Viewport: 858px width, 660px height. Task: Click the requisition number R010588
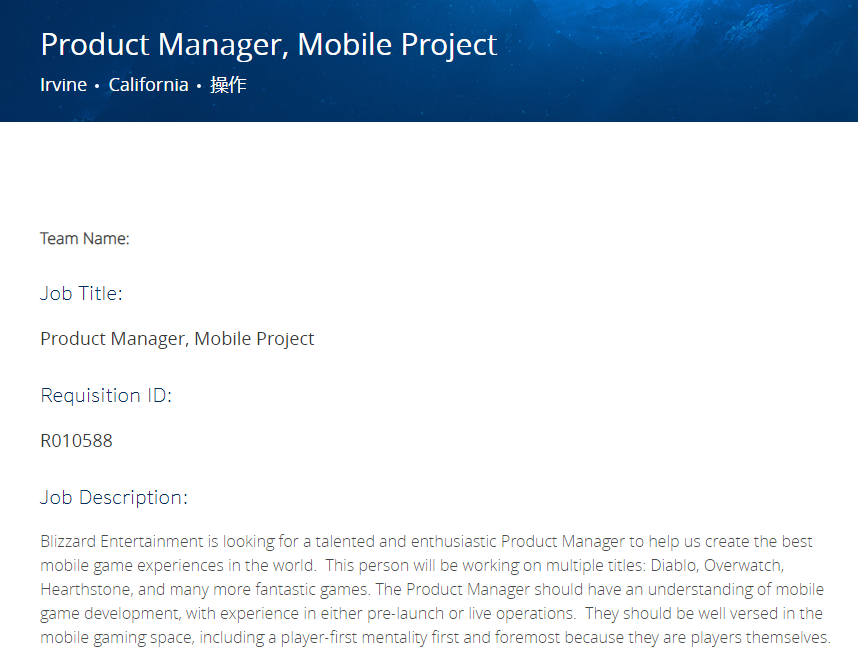[77, 441]
